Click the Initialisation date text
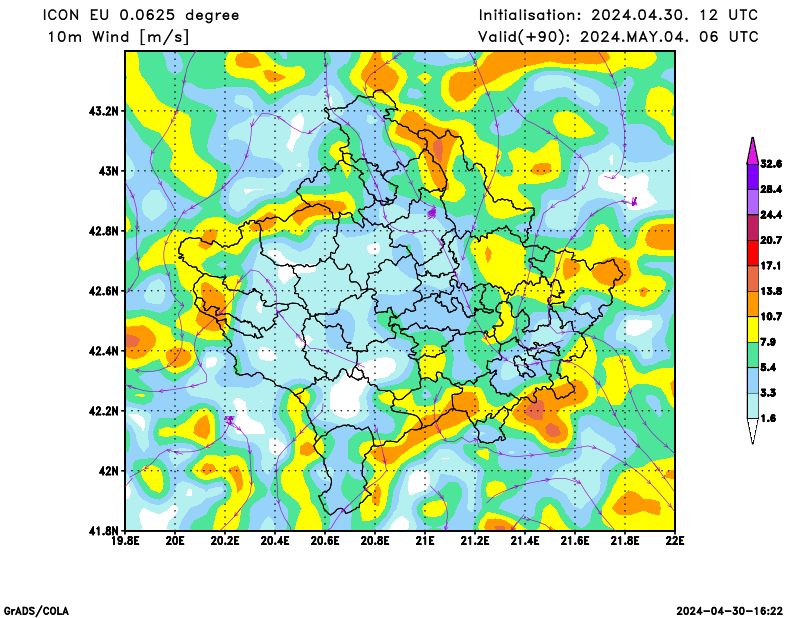 tap(618, 15)
